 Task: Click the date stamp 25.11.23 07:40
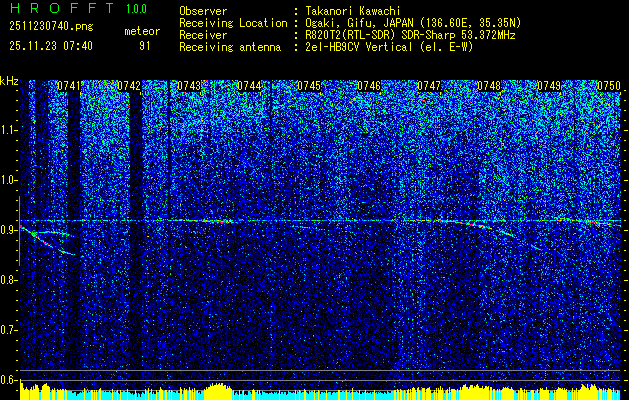point(51,46)
